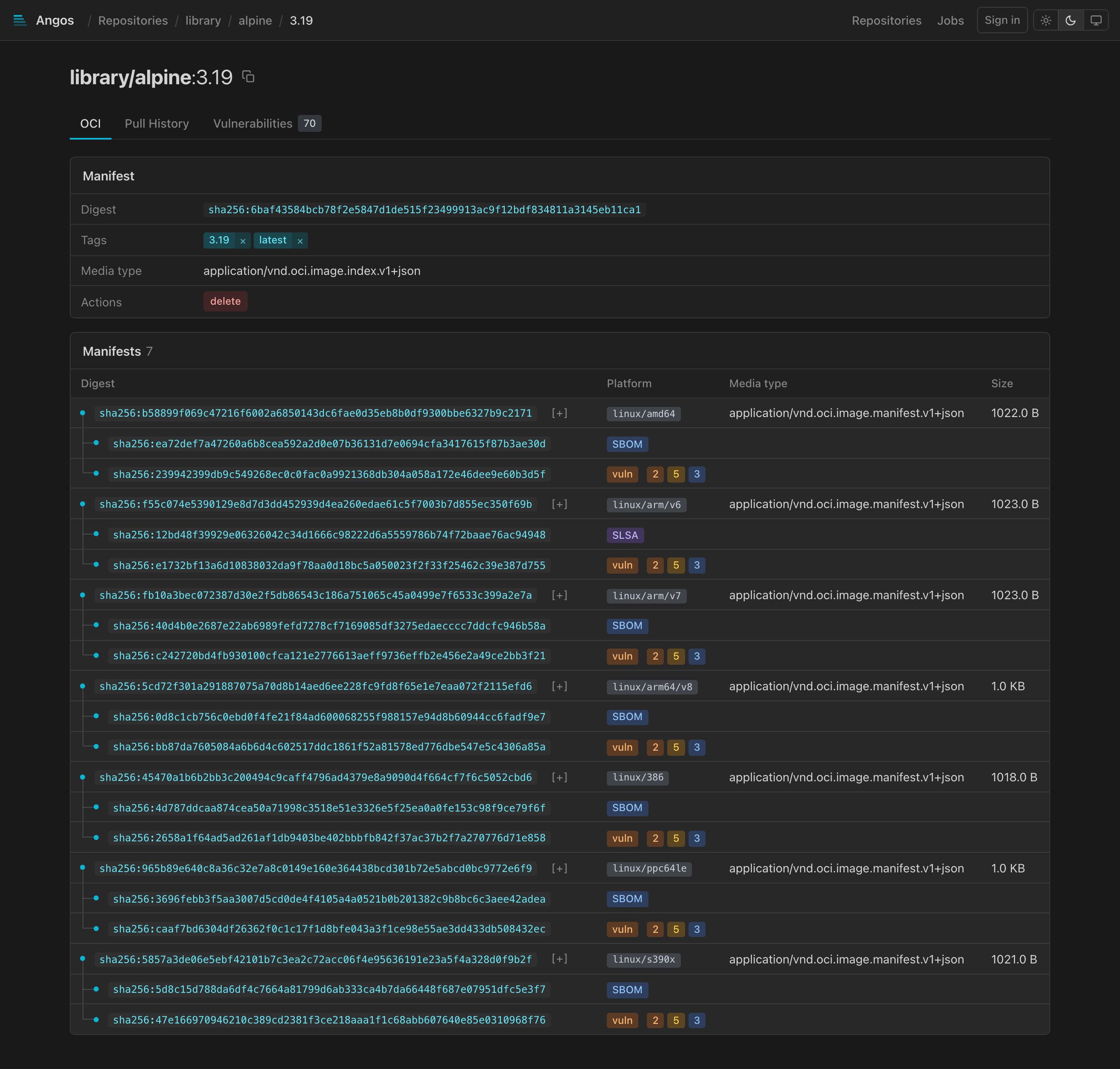Switch to light theme sun icon
Screen dimensions: 1120x1069
[x=1046, y=20]
